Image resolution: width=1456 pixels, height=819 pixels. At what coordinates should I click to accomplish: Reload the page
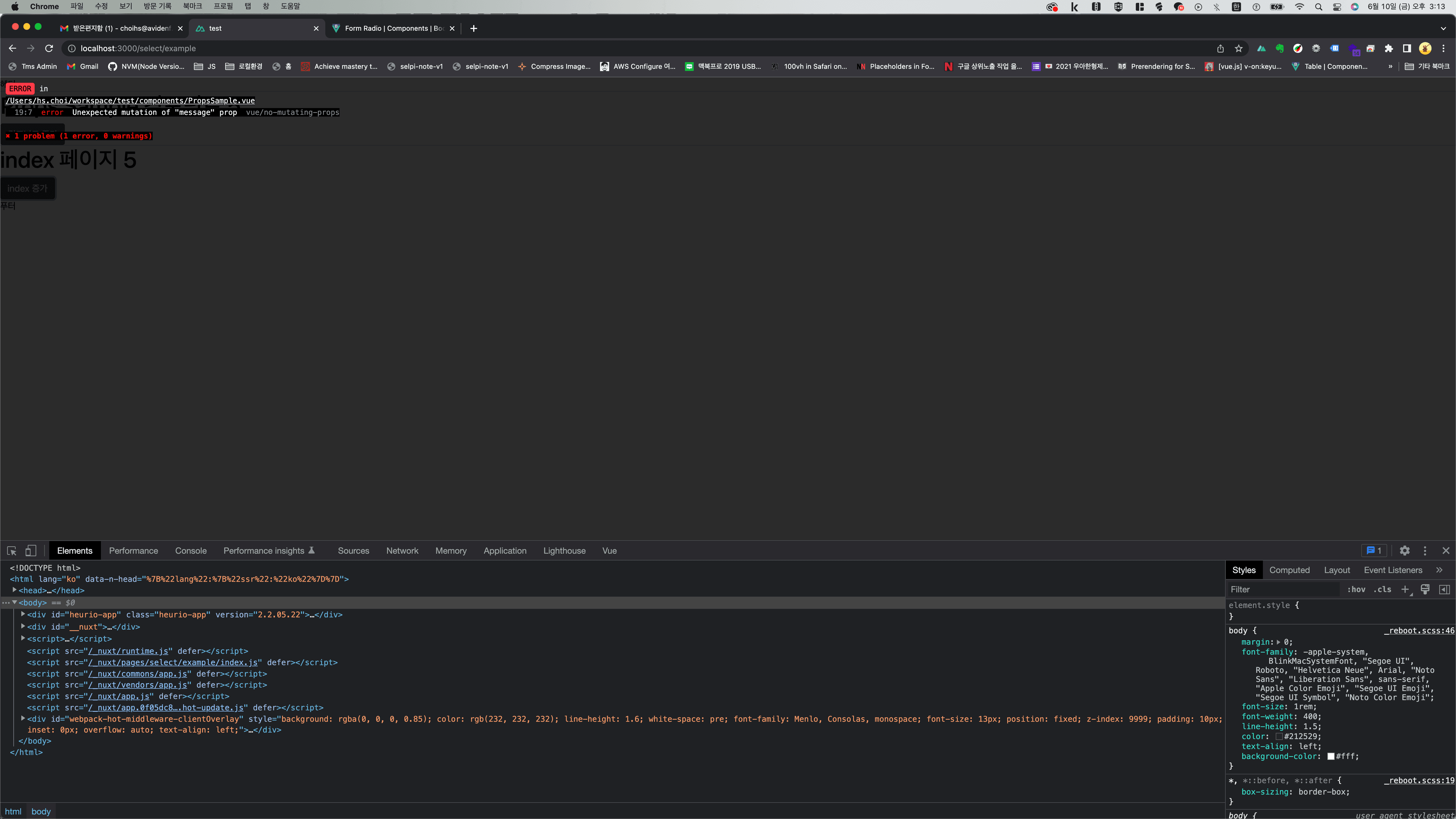coord(49,49)
